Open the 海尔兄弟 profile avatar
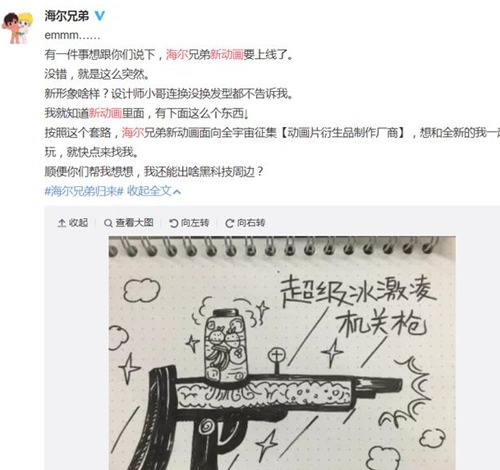Image resolution: width=500 pixels, height=470 pixels. 17,28
